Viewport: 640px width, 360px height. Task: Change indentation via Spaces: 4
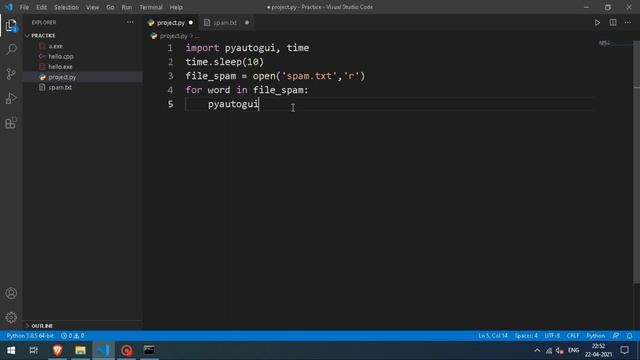coord(526,336)
